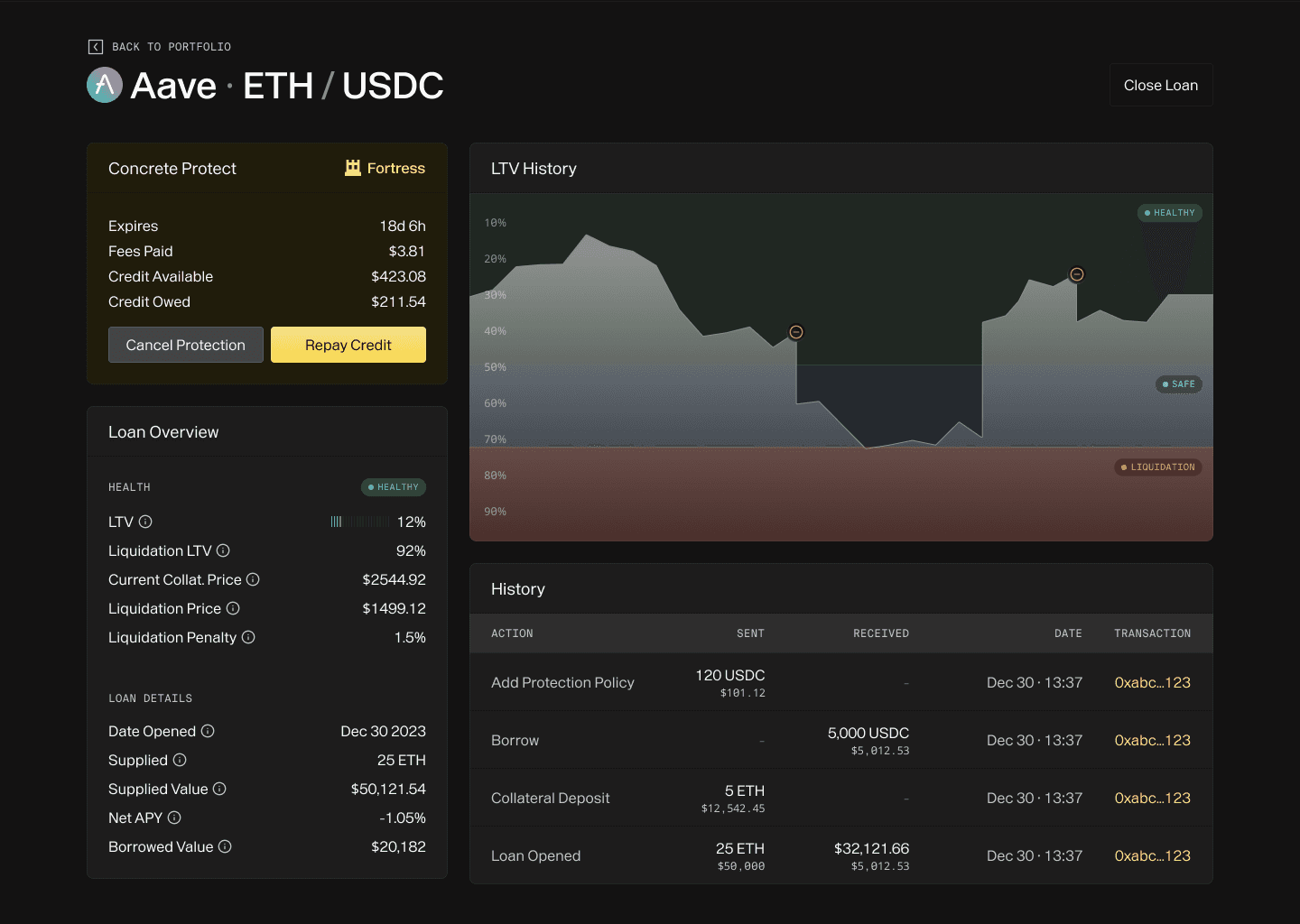
Task: Open the Supplied Value info icon
Action: (x=219, y=789)
